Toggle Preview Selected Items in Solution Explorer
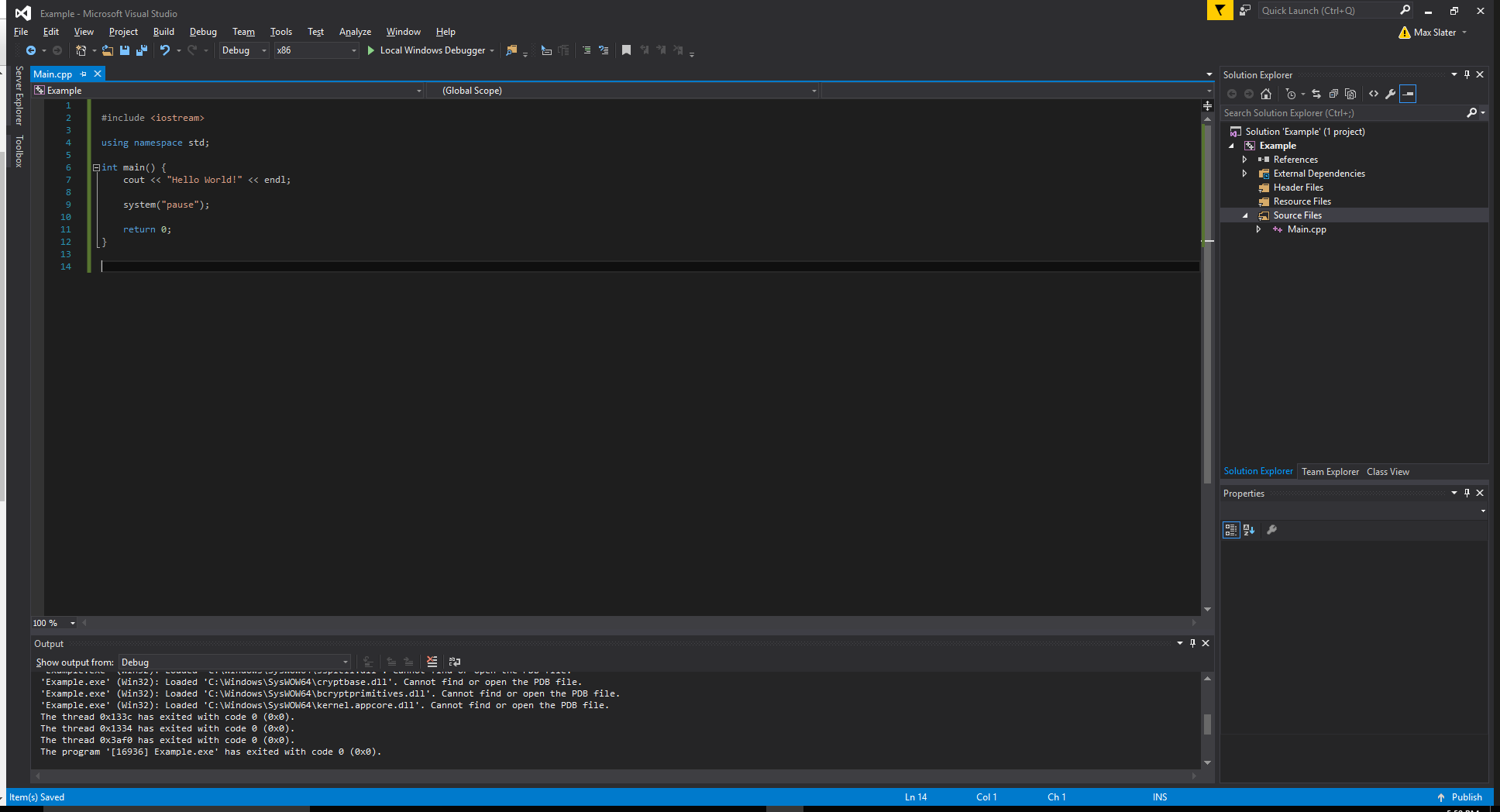1500x812 pixels. click(x=1409, y=94)
